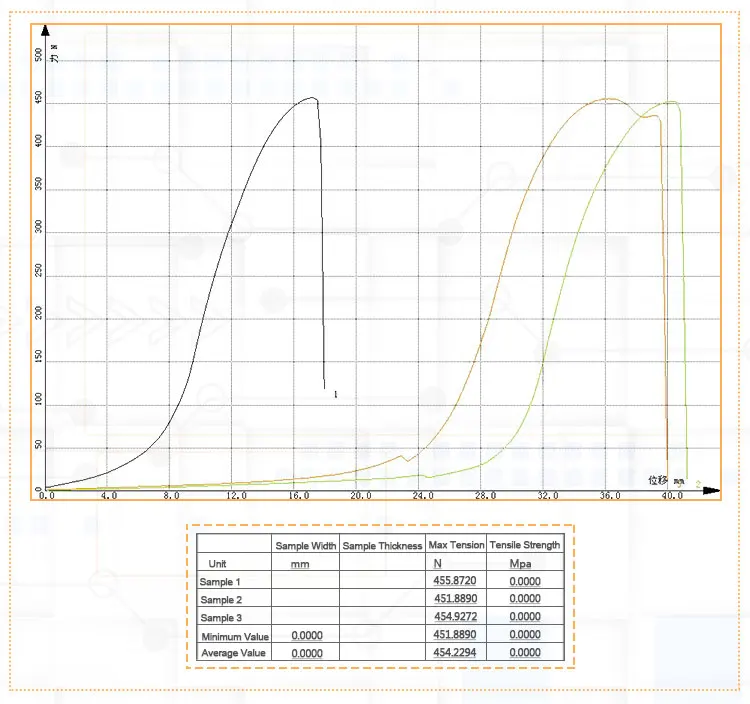Click the 'Minimum Value' row label
This screenshot has height=704, width=750.
pos(235,637)
